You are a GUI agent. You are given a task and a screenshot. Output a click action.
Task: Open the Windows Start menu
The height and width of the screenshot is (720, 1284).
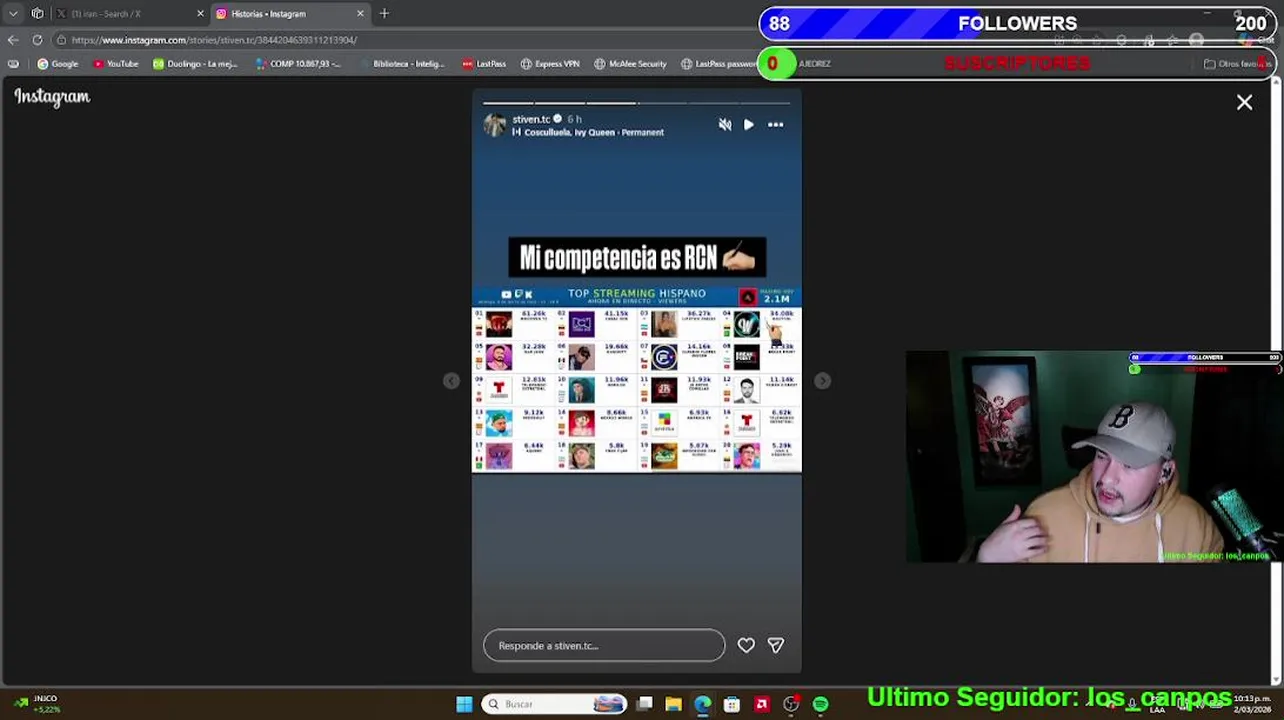[464, 704]
